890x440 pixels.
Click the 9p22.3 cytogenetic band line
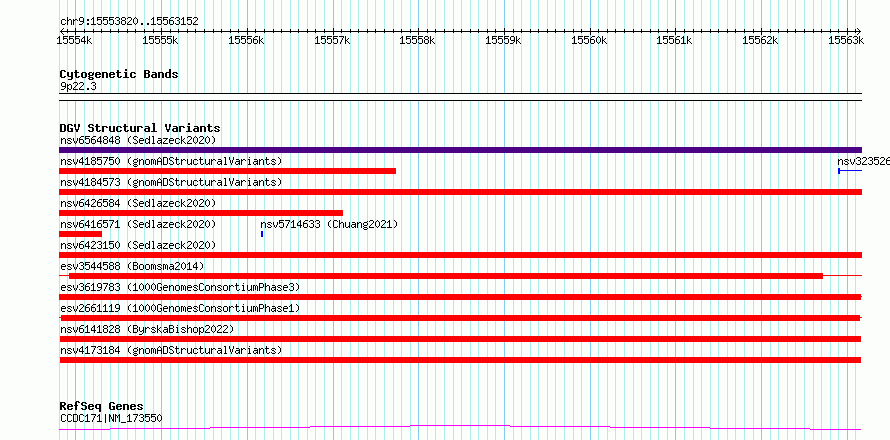[460, 97]
